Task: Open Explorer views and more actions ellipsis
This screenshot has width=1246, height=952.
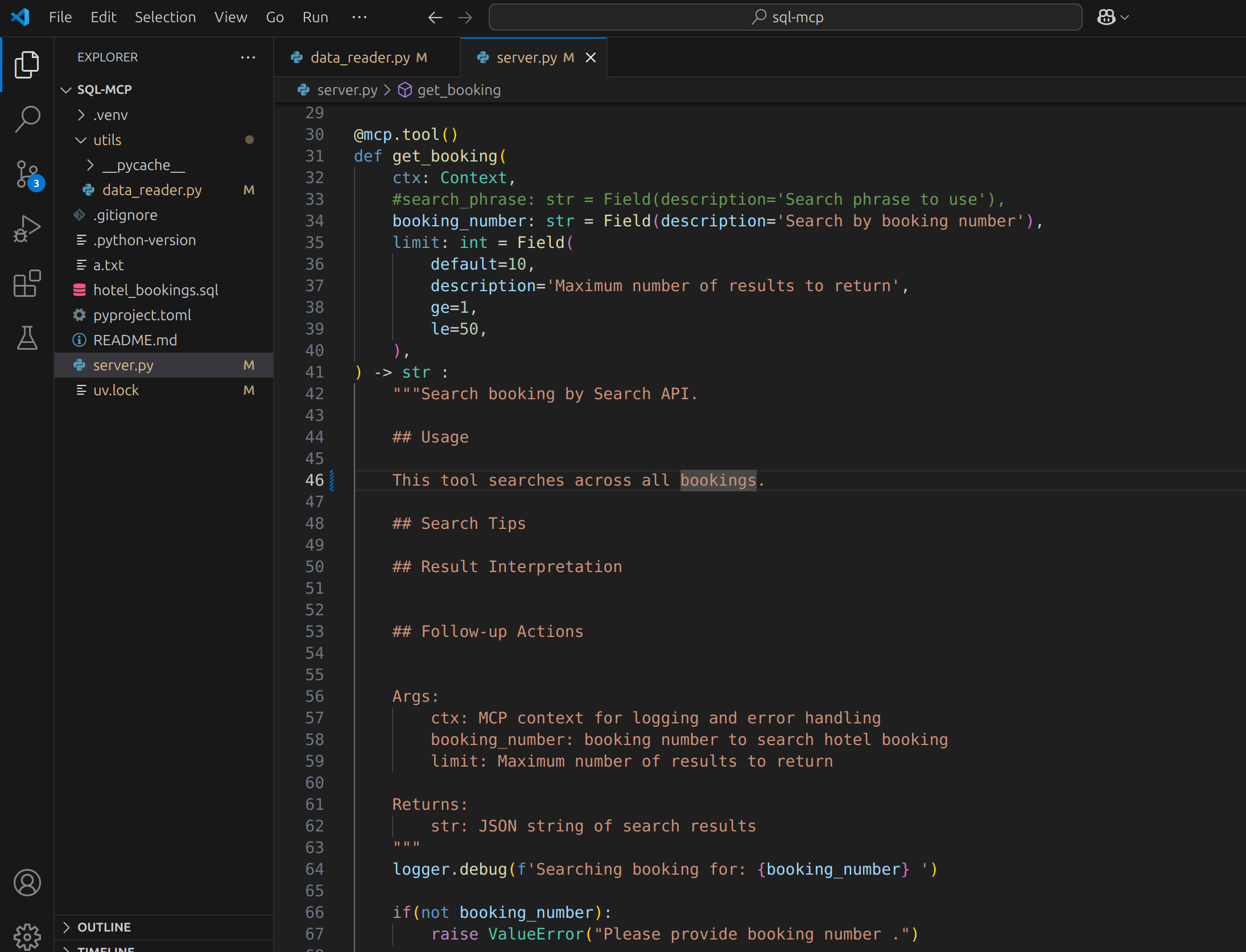Action: click(248, 57)
